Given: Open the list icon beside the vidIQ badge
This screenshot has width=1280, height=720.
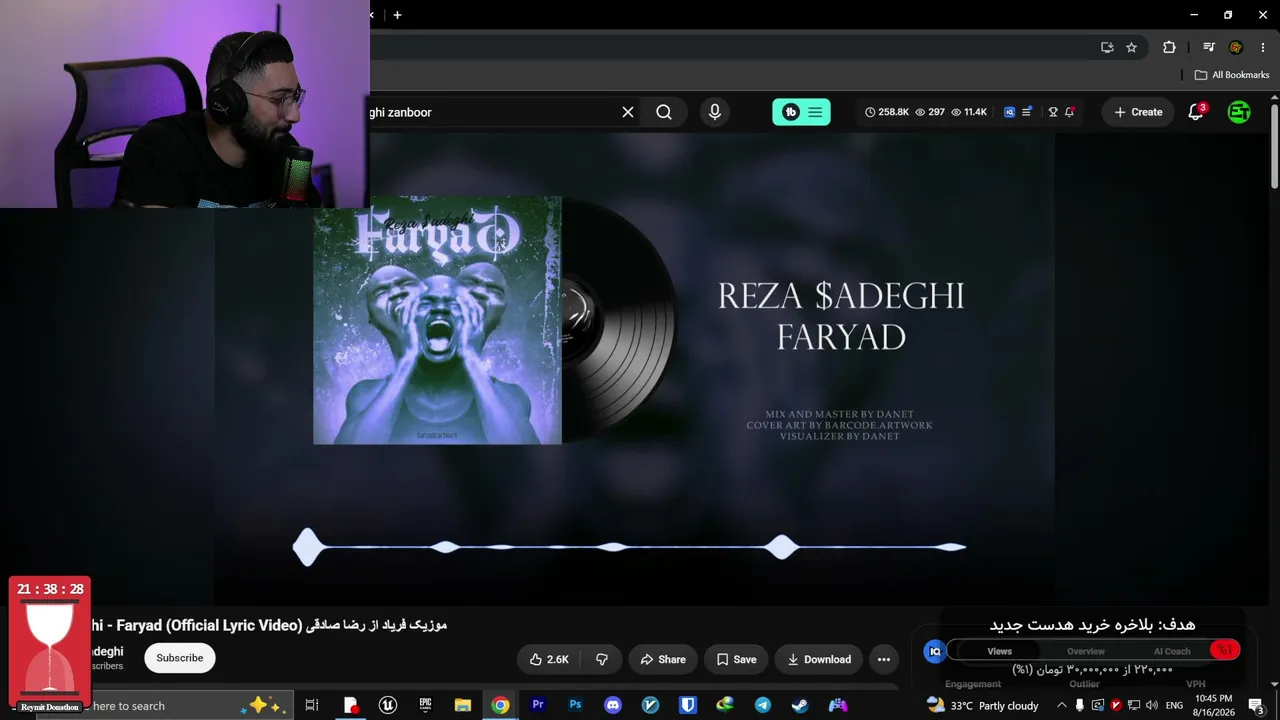Looking at the screenshot, I should 1027,112.
